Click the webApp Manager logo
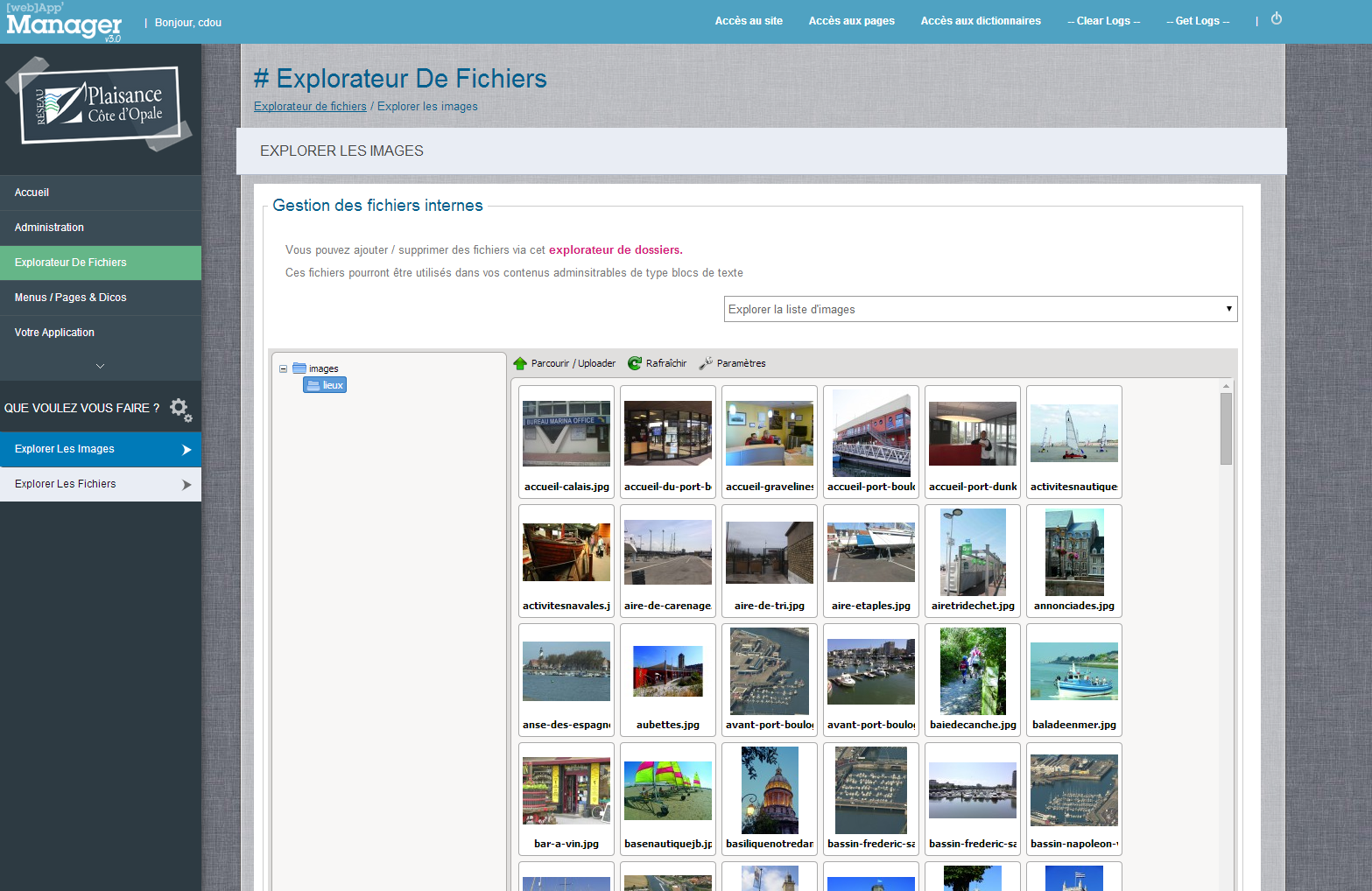Screen dimensions: 1372x891 [64, 22]
